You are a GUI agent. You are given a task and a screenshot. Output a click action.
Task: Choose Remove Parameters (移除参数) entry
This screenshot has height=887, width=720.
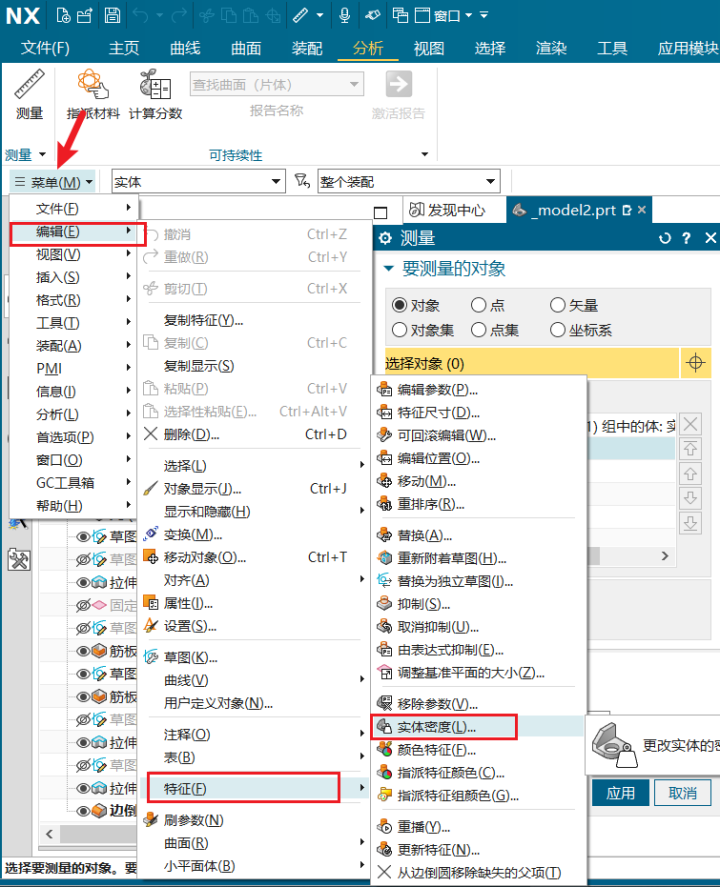(x=437, y=704)
